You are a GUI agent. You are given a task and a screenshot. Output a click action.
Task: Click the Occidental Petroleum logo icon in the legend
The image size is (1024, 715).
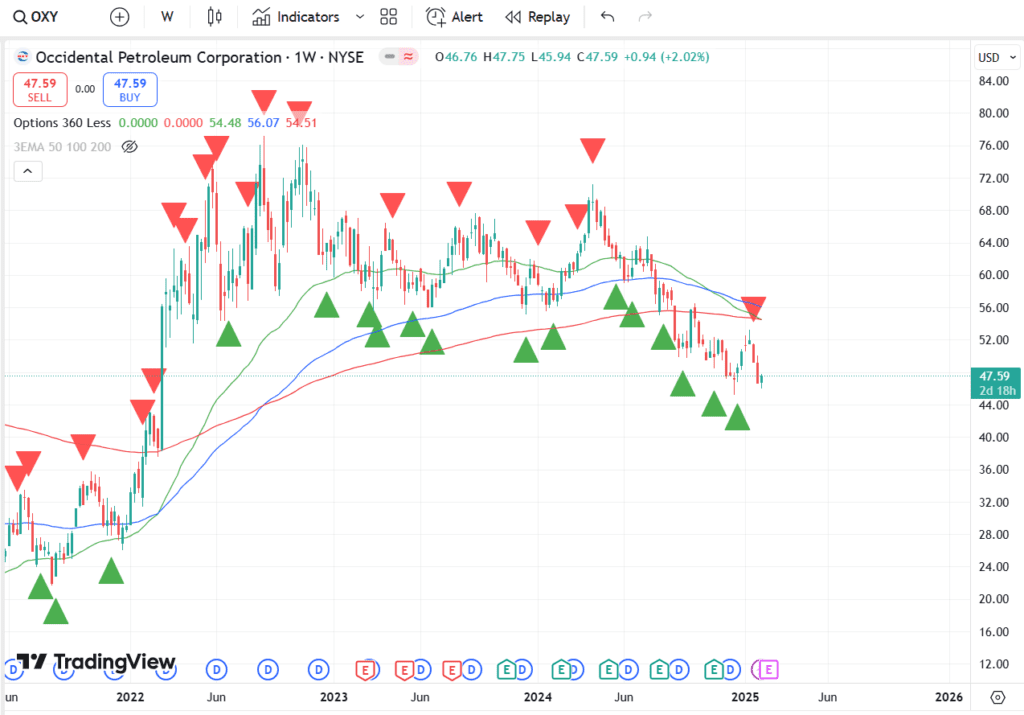pos(22,57)
